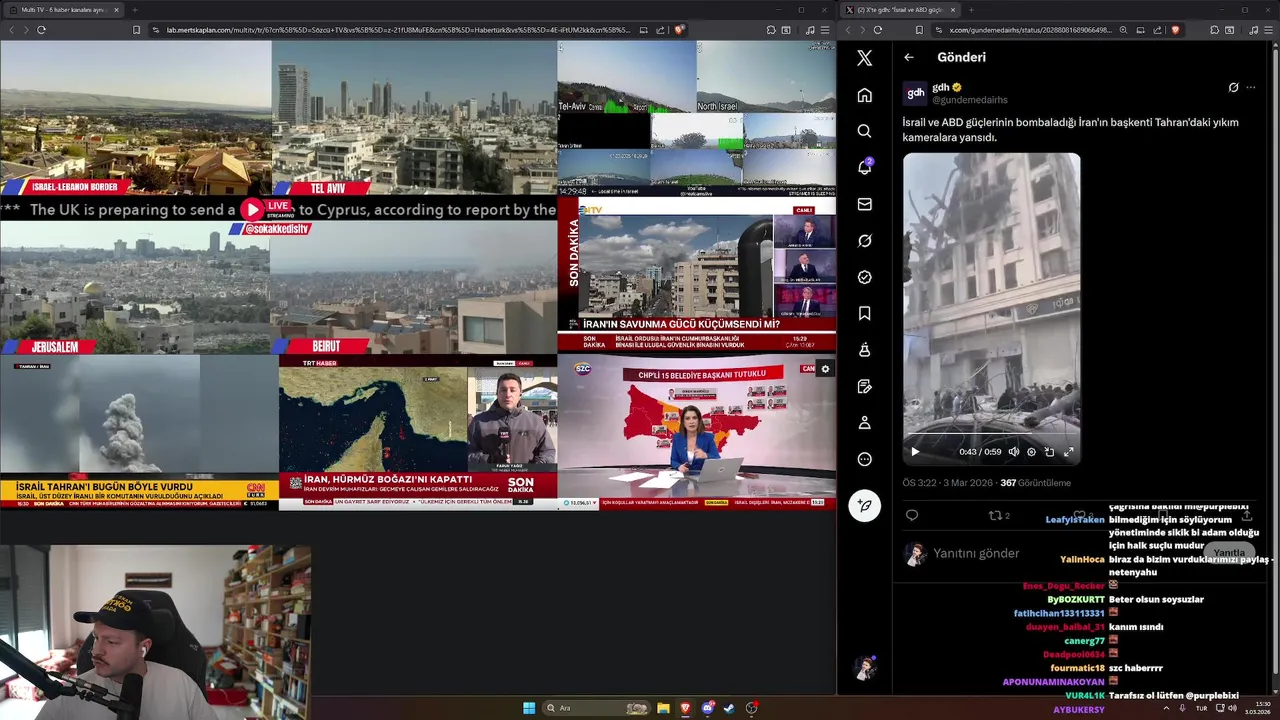1280x720 pixels.
Task: Toggle picture-in-picture on X video
Action: click(x=1049, y=452)
